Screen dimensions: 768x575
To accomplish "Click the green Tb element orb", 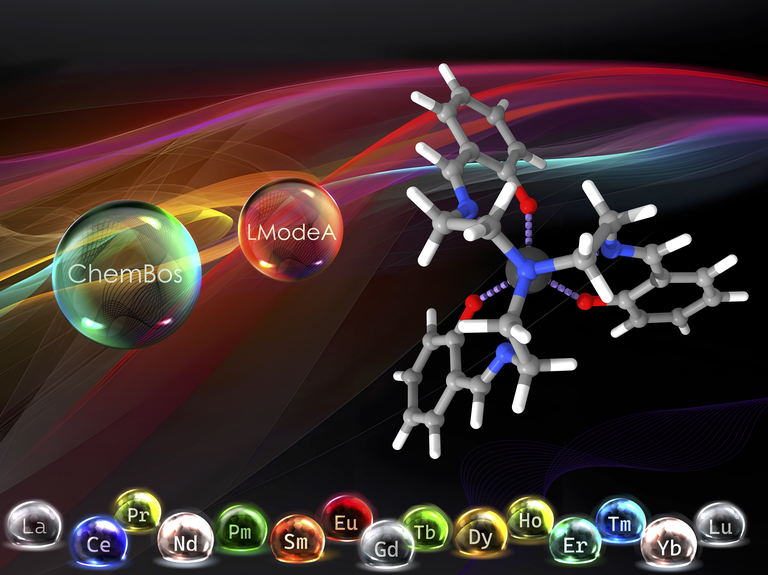I will 426,527.
